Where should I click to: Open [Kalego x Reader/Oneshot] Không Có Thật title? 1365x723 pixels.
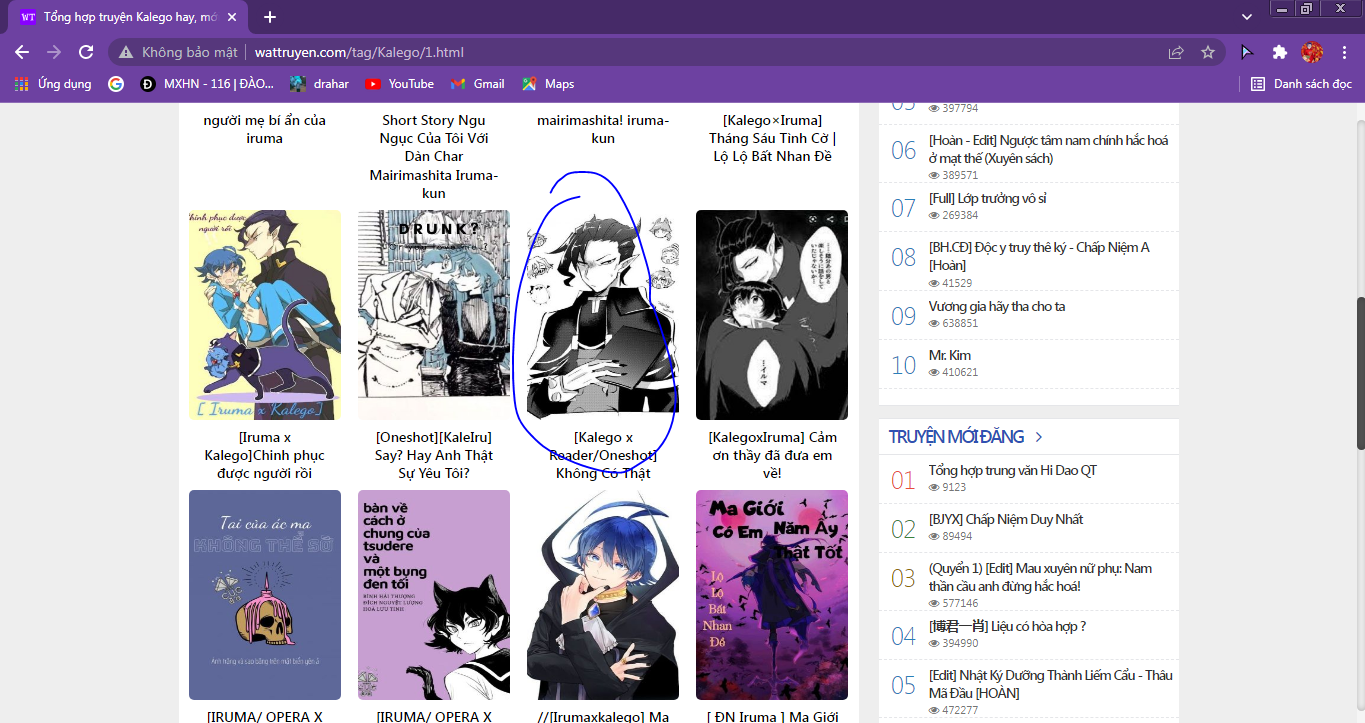coord(603,455)
